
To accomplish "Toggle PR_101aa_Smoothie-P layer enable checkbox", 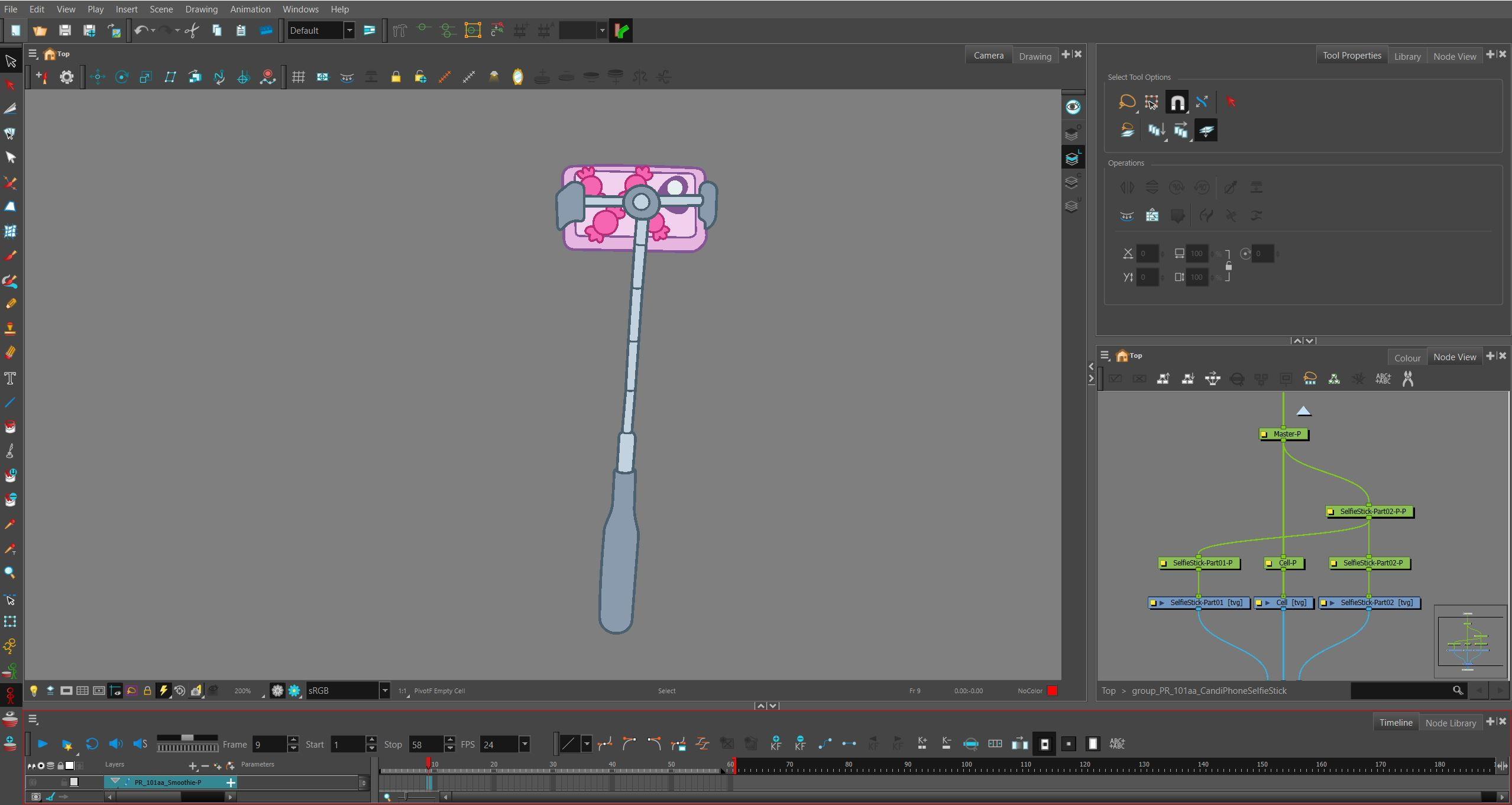I will pos(74,782).
